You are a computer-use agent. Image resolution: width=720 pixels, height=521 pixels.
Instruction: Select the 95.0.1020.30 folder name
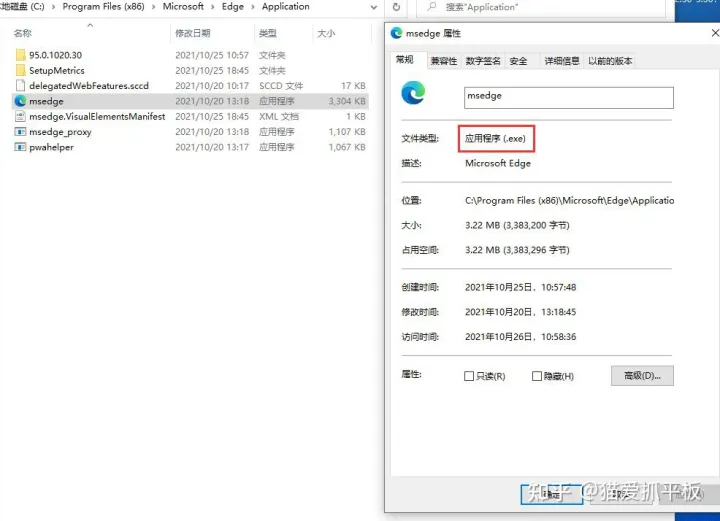tap(56, 55)
